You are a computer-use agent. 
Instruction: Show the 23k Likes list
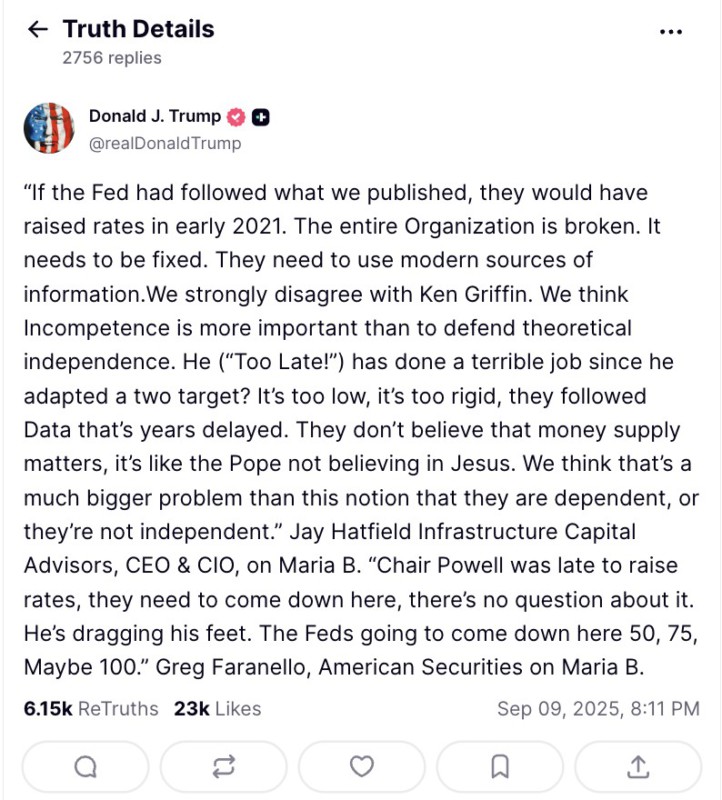217,709
